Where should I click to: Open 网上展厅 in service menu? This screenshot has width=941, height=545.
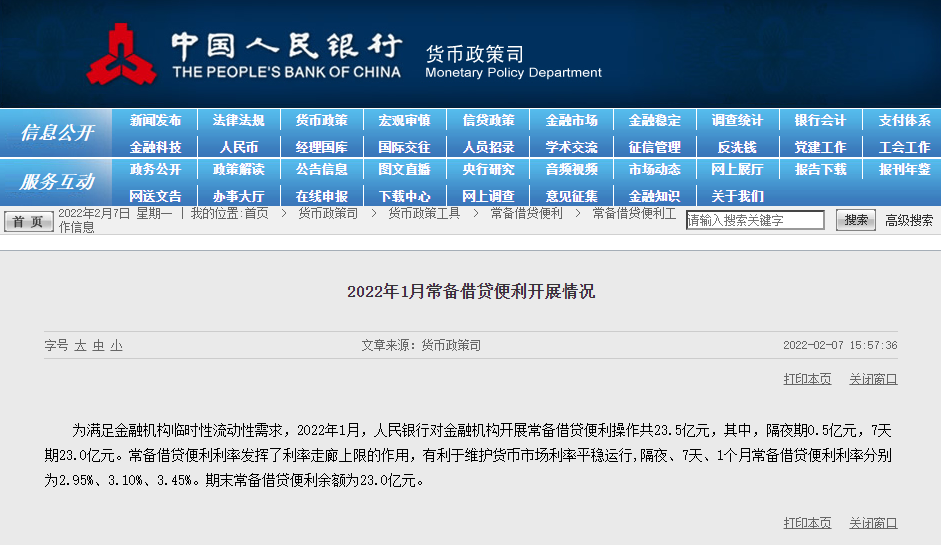737,169
